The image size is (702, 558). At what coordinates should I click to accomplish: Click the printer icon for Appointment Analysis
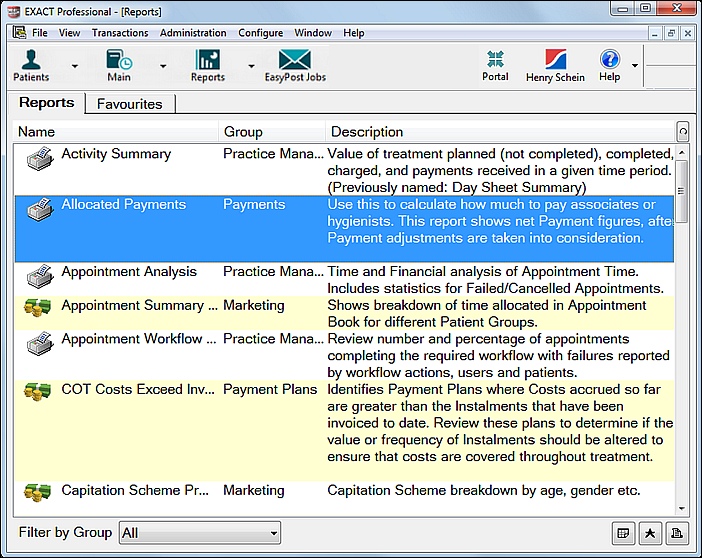point(40,276)
